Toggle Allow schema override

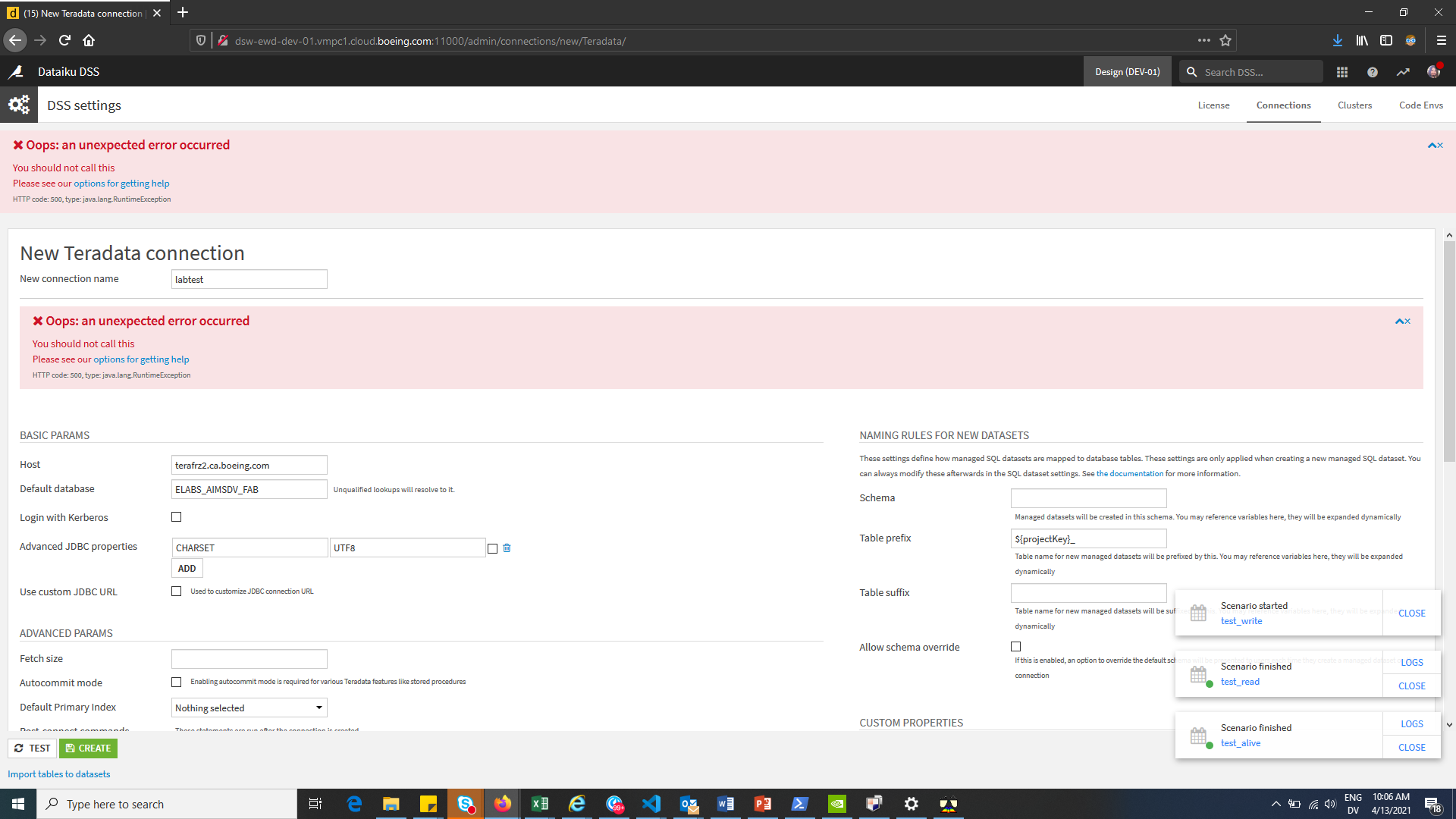pyautogui.click(x=1016, y=646)
